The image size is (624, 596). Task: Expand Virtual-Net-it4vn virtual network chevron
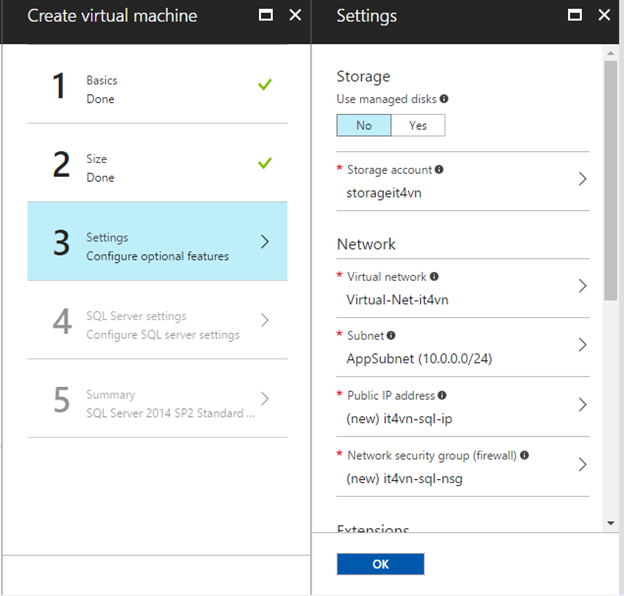(582, 287)
